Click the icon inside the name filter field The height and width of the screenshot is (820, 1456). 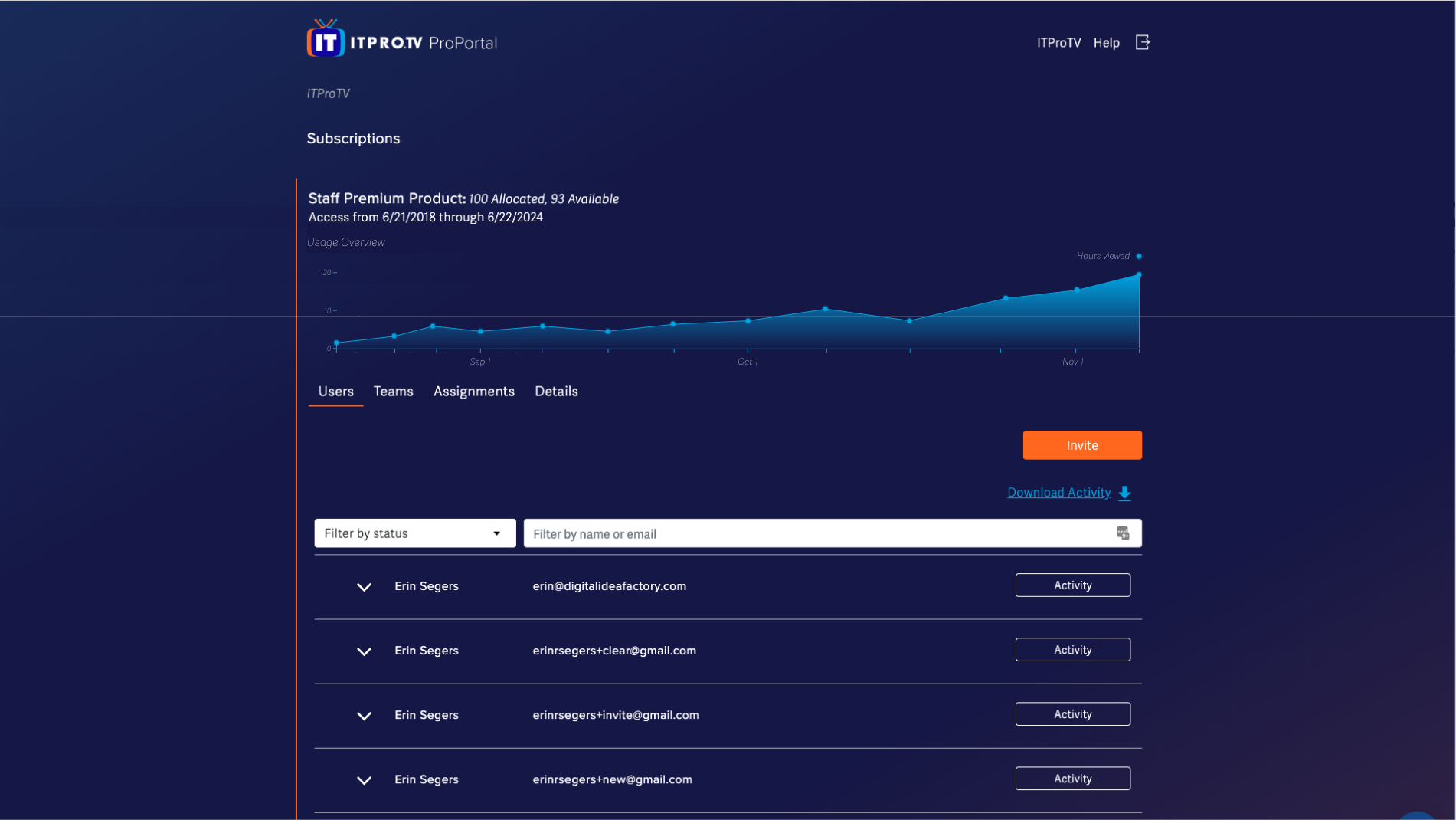(1123, 533)
